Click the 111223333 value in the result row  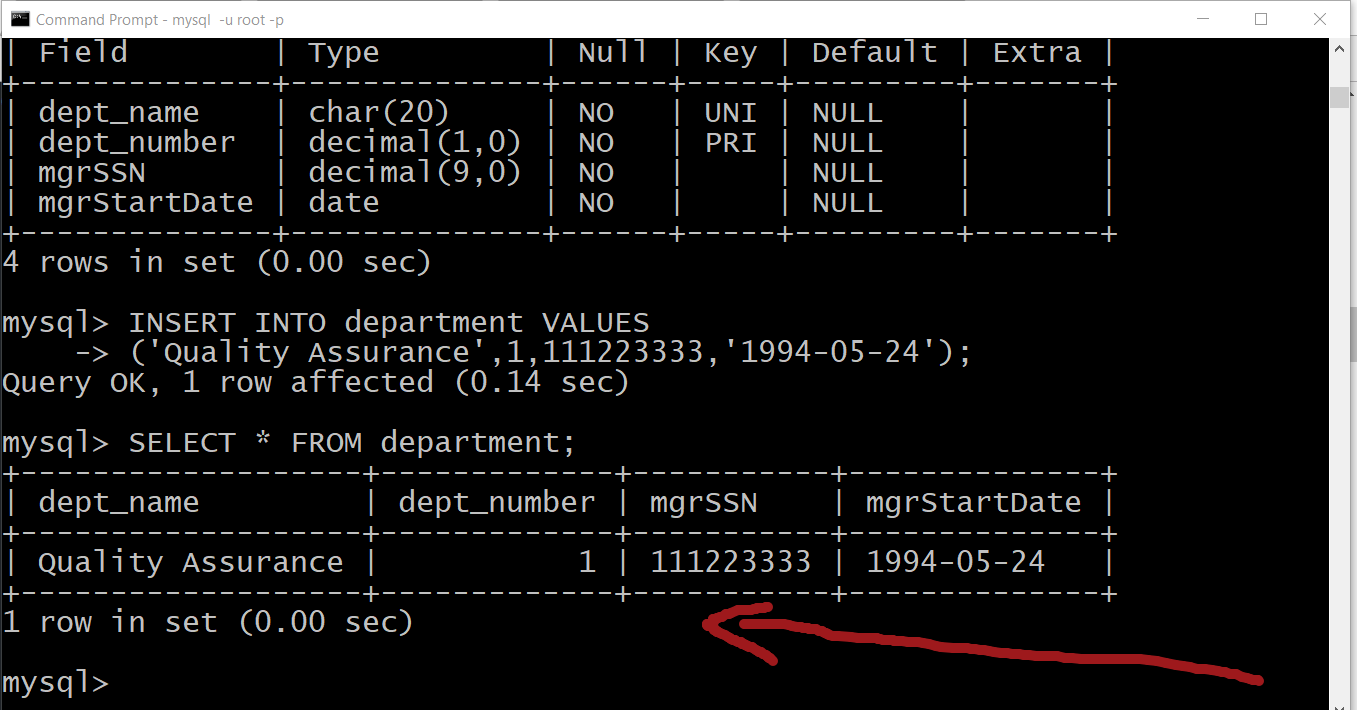[730, 562]
